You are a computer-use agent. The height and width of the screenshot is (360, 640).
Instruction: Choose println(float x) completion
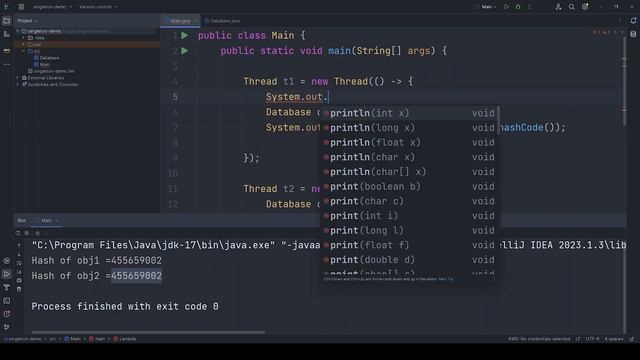point(409,142)
